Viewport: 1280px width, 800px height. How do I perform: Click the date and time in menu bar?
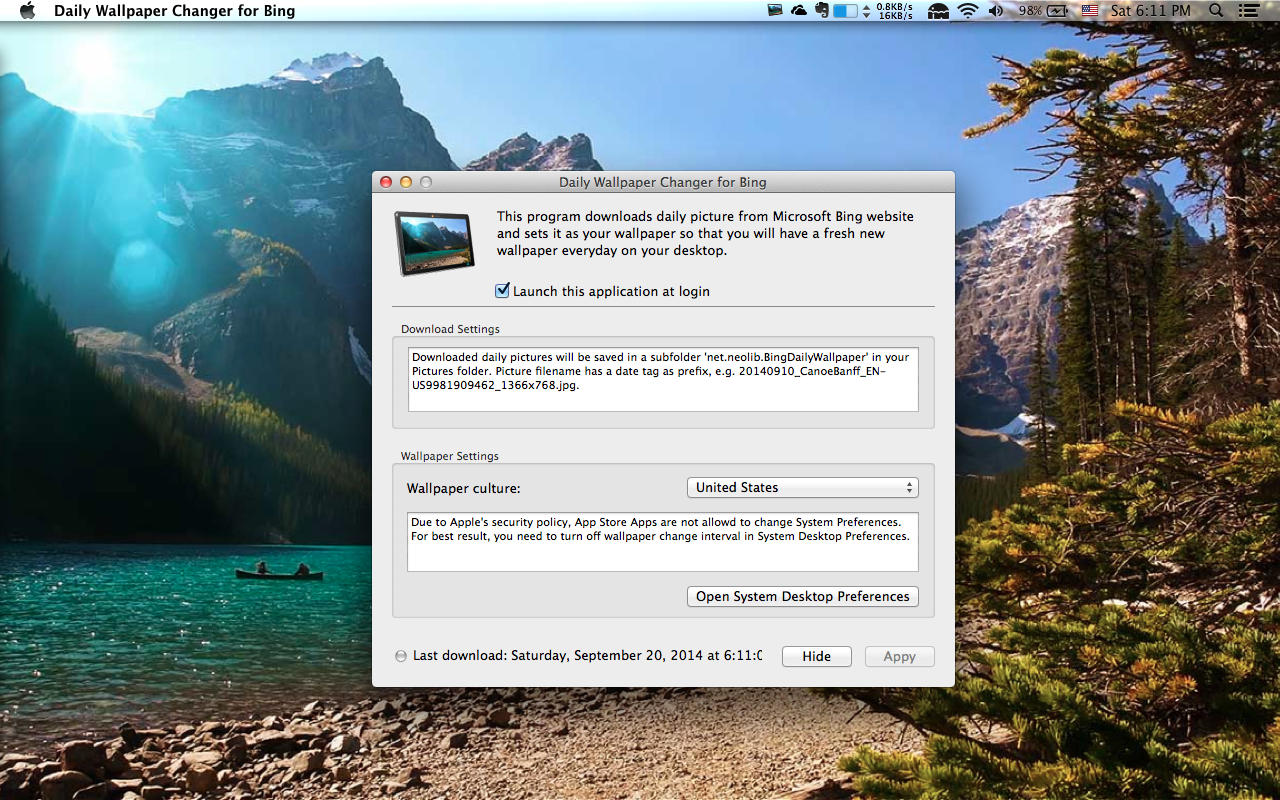[1151, 11]
